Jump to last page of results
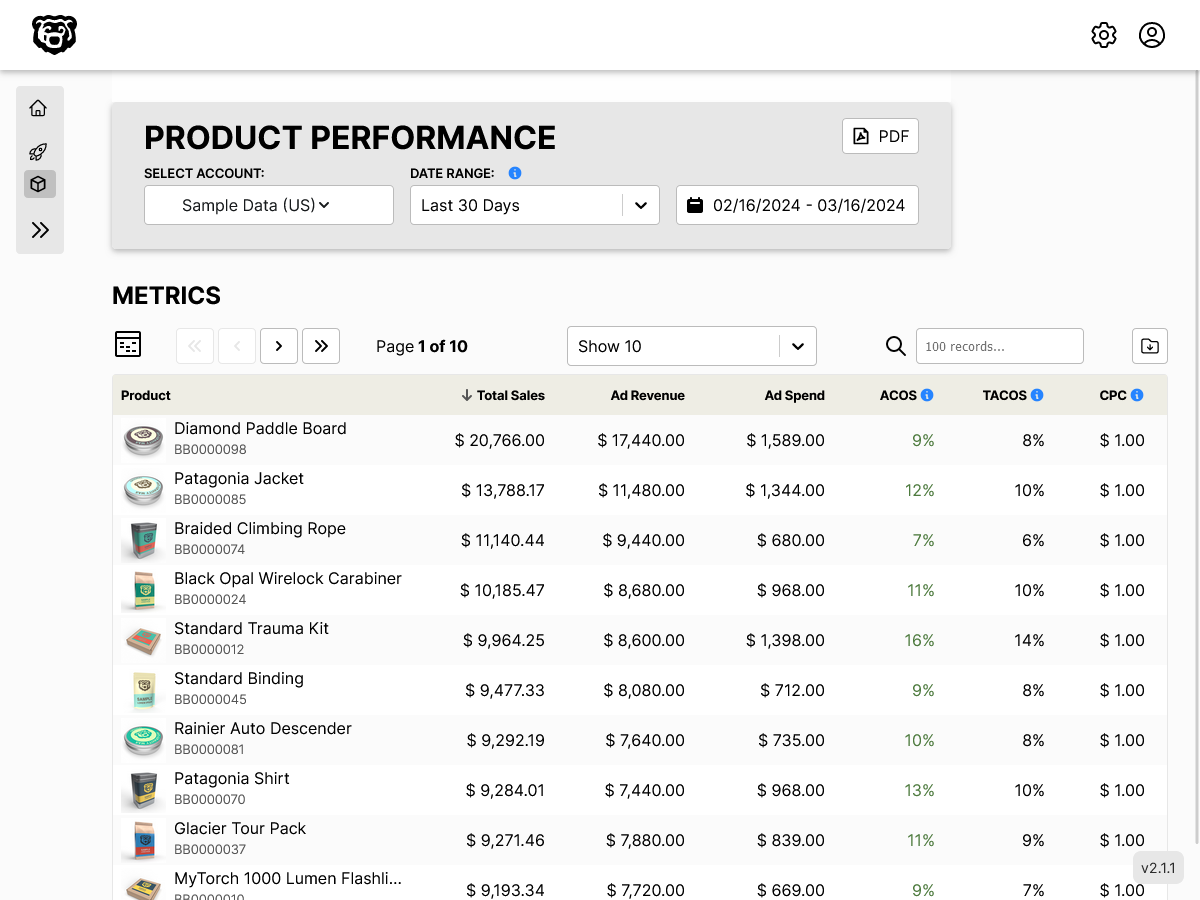 [x=321, y=346]
